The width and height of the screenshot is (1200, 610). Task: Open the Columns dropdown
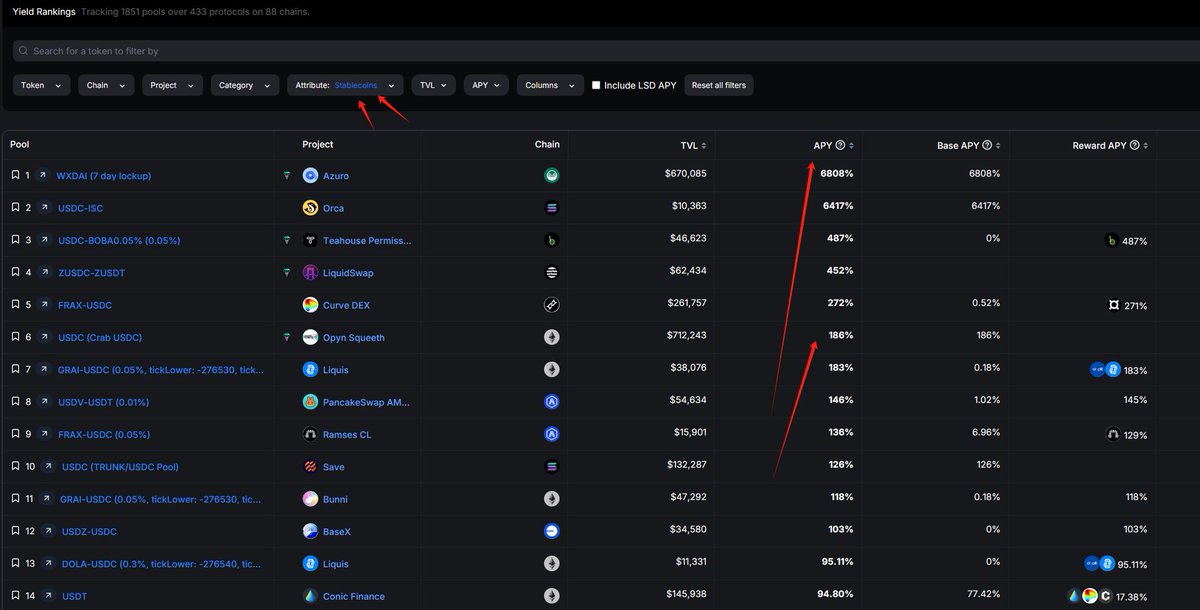(x=550, y=85)
